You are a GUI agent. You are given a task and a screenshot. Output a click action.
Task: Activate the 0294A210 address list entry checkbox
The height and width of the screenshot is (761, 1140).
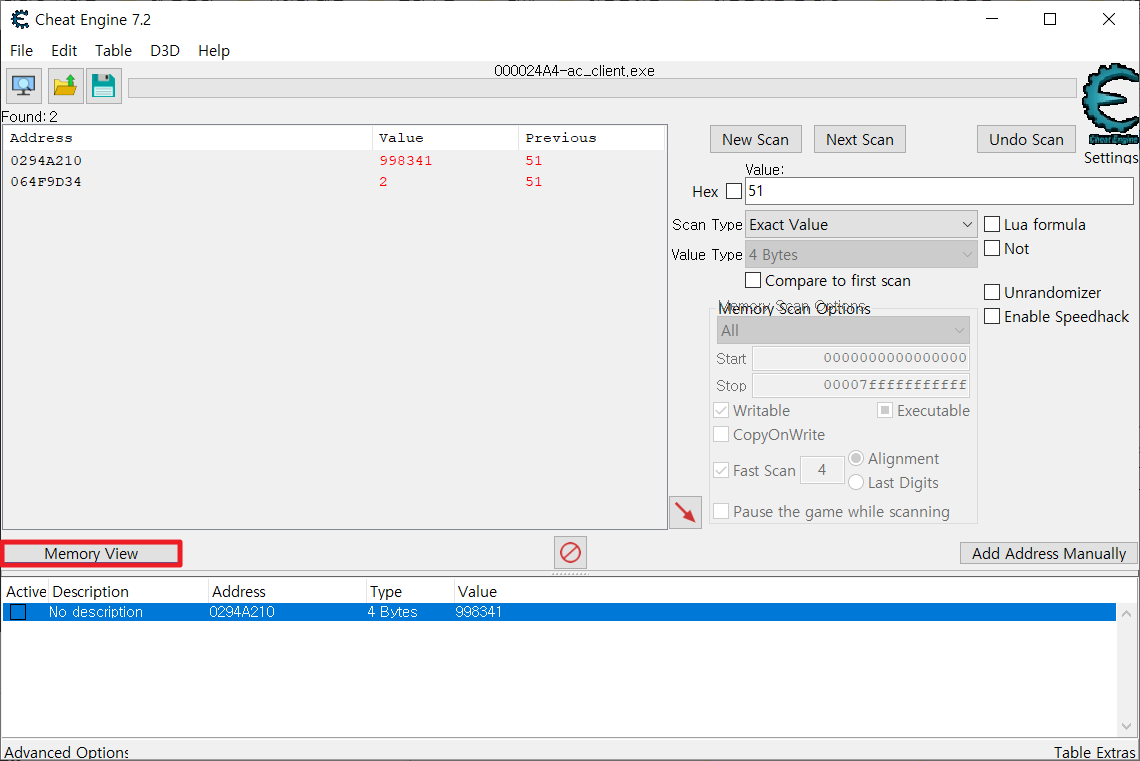18,612
